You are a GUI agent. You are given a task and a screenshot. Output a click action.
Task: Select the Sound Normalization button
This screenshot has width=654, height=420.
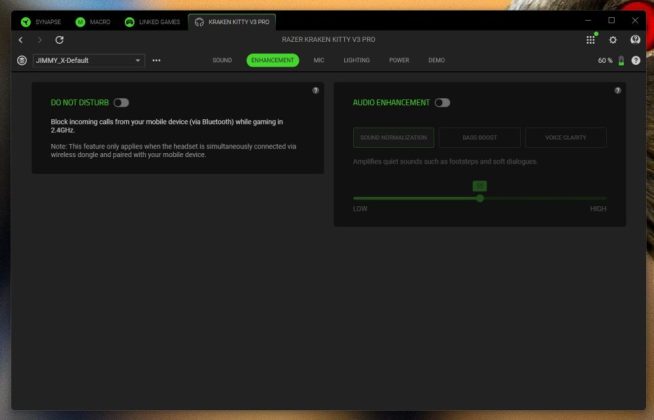coord(393,137)
